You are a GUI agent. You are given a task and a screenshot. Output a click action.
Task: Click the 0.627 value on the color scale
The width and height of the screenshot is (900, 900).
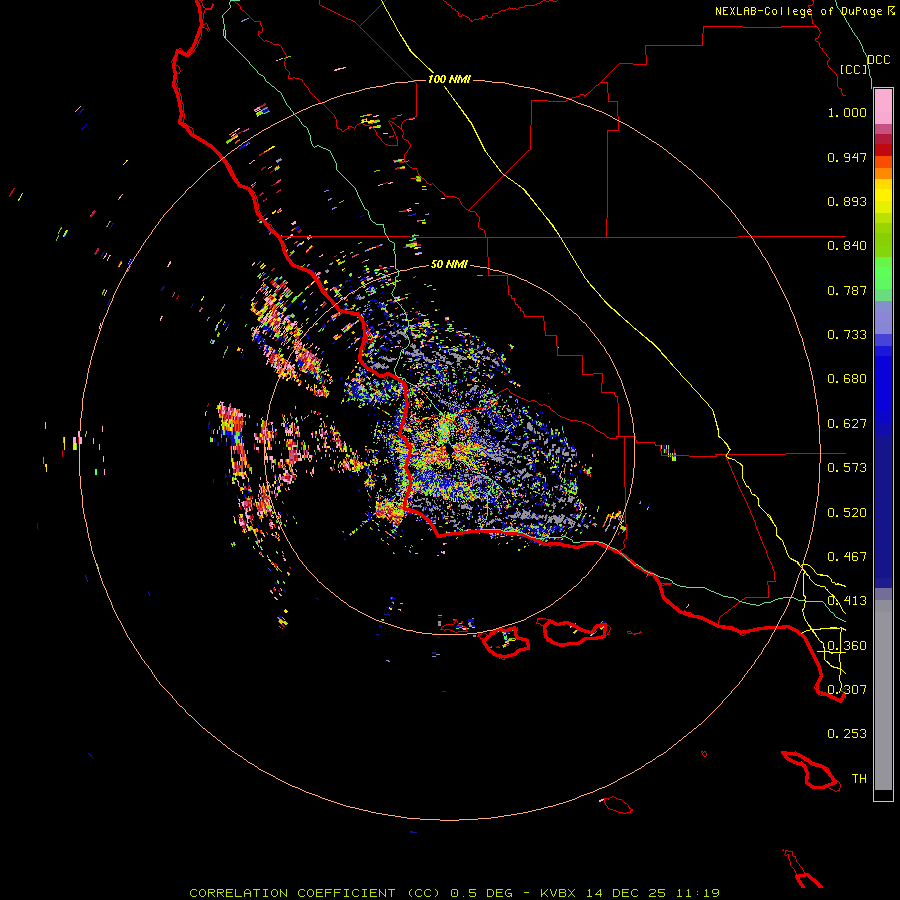click(847, 424)
